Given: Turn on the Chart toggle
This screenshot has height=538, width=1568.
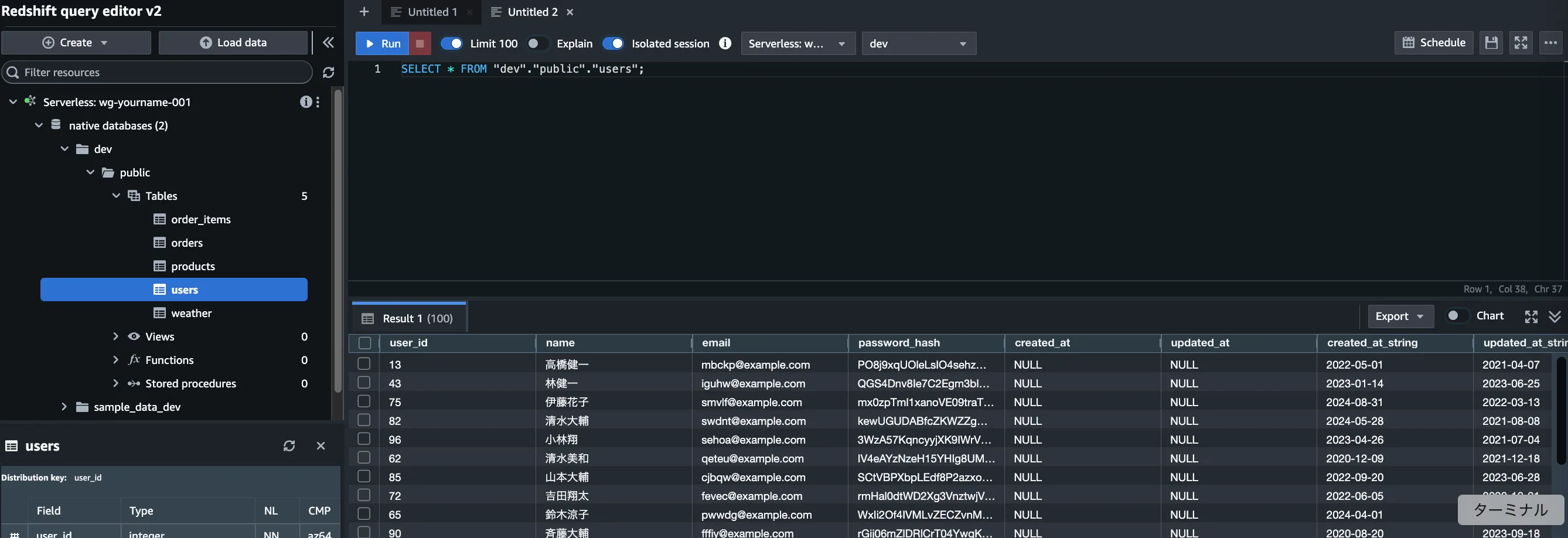Looking at the screenshot, I should tap(1456, 316).
